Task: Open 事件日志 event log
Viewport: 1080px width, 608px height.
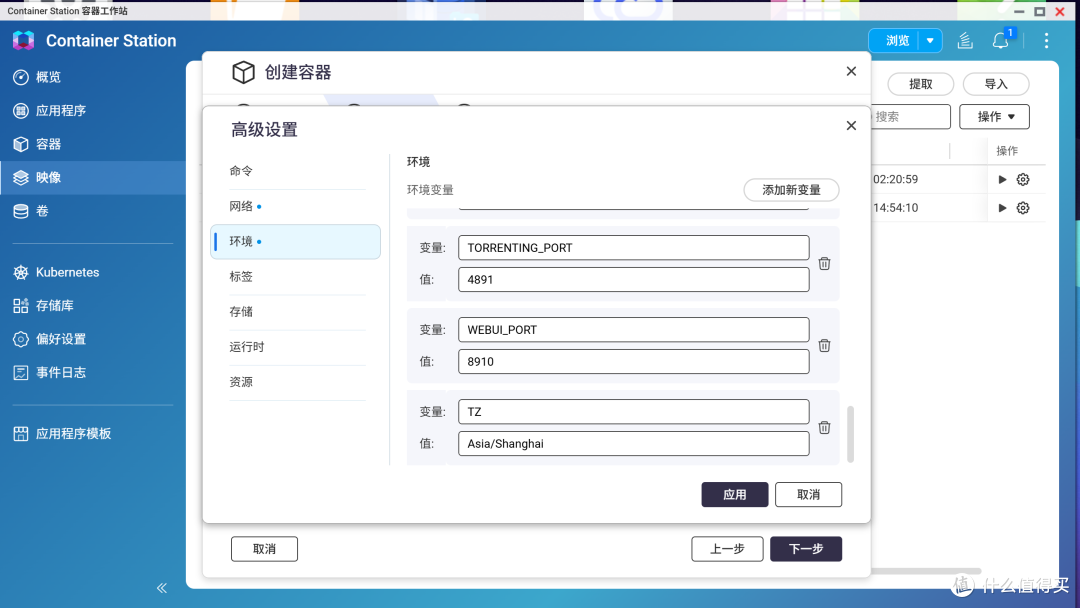Action: coord(92,373)
